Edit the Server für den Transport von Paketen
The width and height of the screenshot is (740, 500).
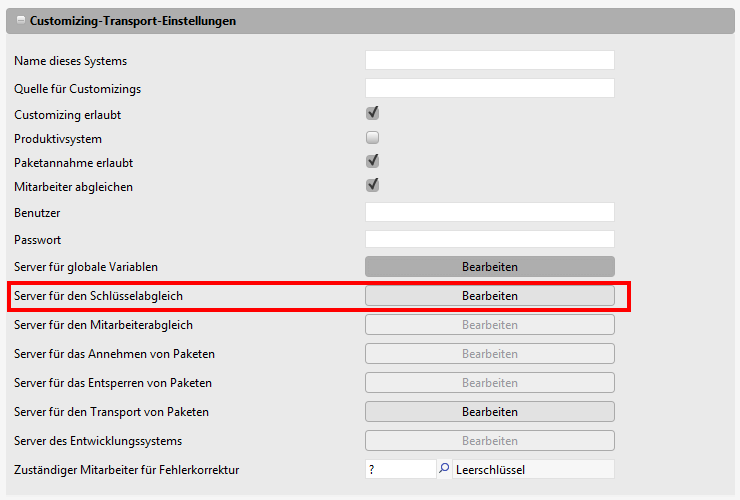coord(489,412)
